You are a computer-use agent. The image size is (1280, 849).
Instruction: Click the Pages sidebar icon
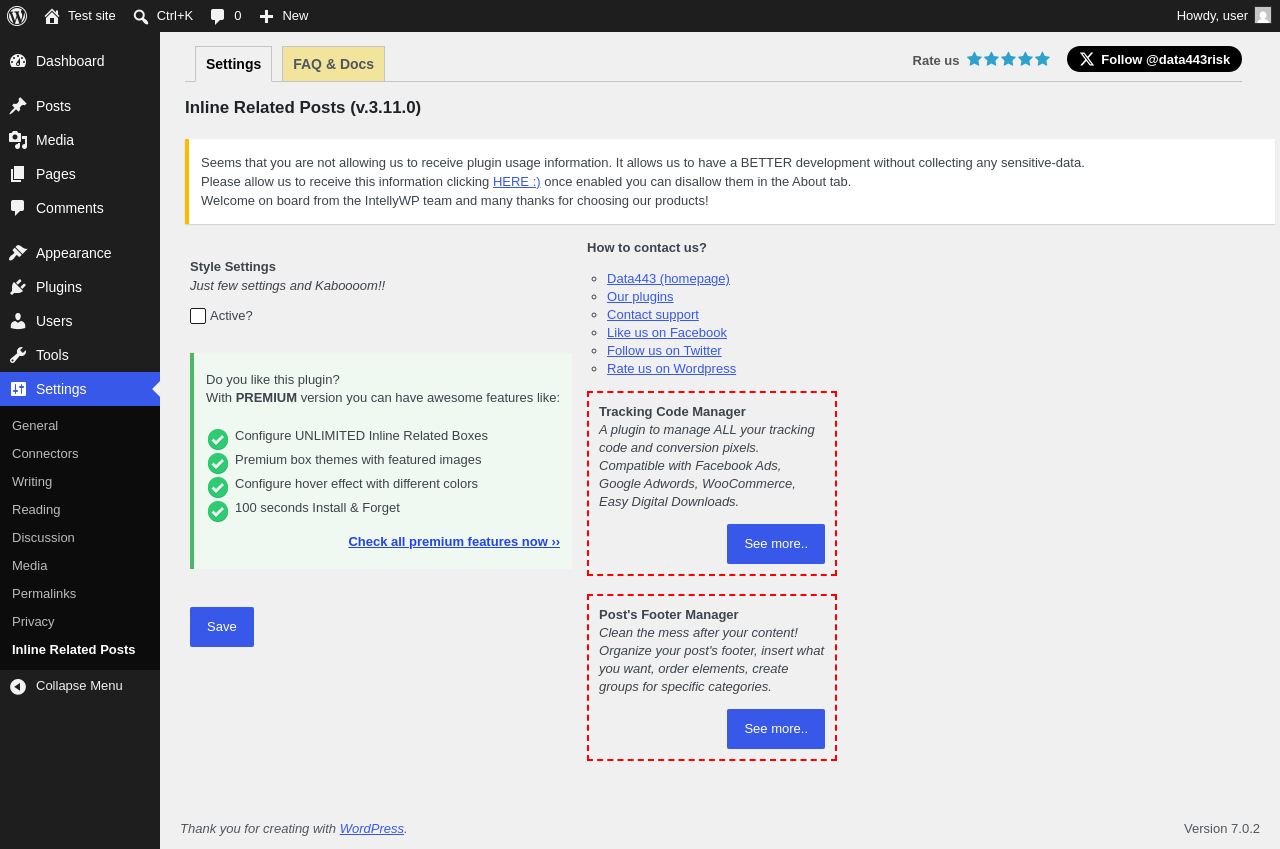tap(18, 174)
